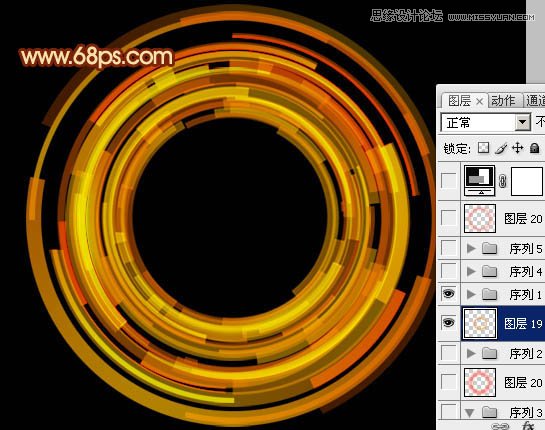Select the bold red ring thumbnail of 图层 20
This screenshot has width=545, height=430.
(480, 382)
